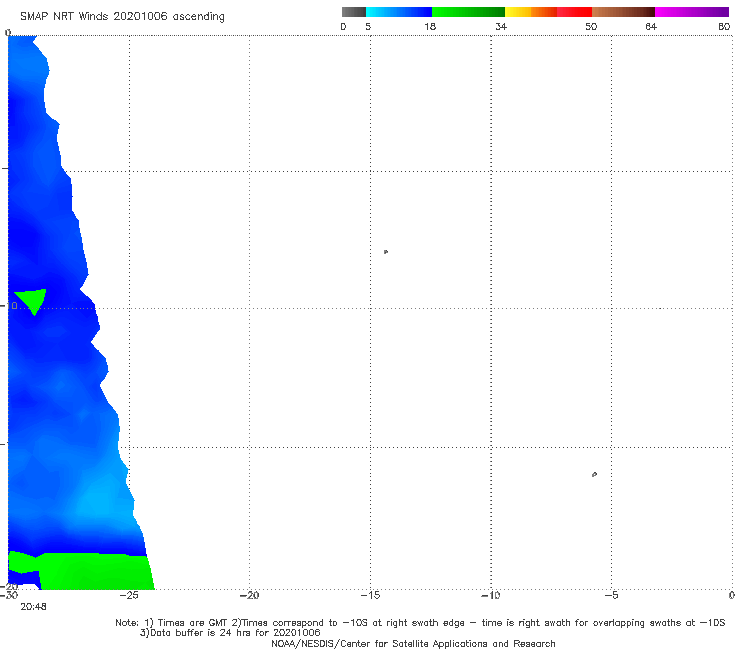
Task: Click the title 'SMAP NRT Winds 20201006 ascending'
Action: [x=122, y=17]
